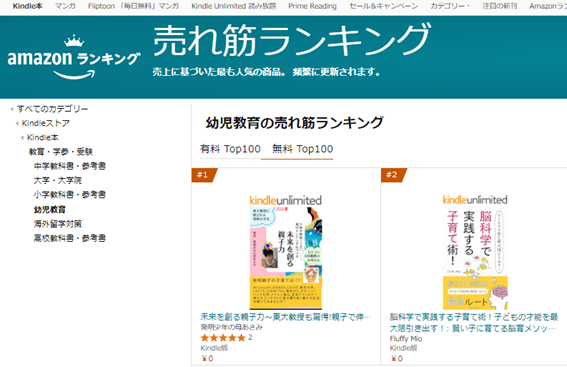
Task: Click the 幼児教育の売れ筋ランキング heading
Action: (x=295, y=123)
